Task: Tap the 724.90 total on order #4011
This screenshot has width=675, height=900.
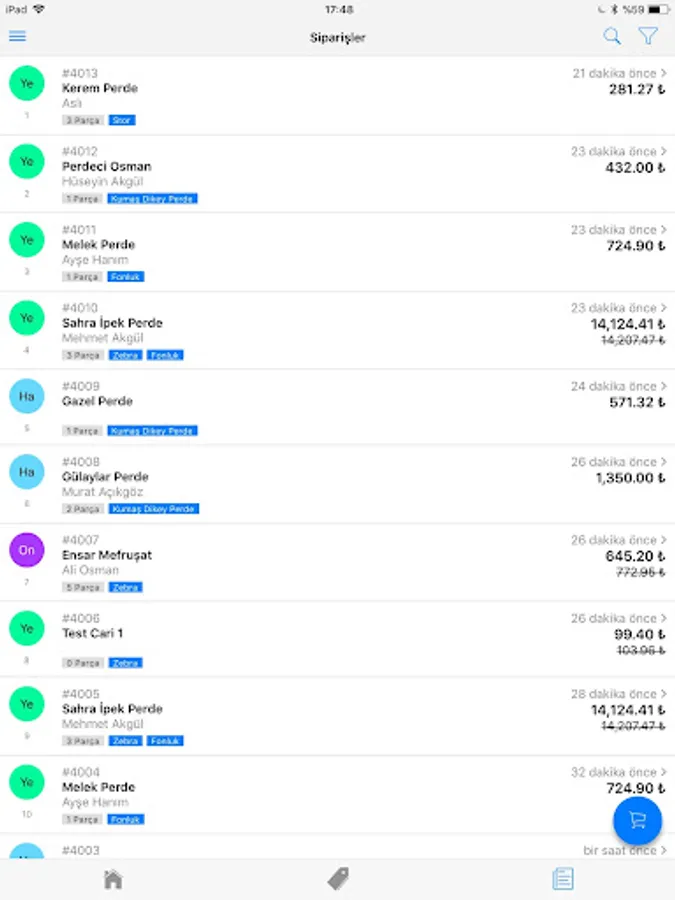Action: point(635,246)
